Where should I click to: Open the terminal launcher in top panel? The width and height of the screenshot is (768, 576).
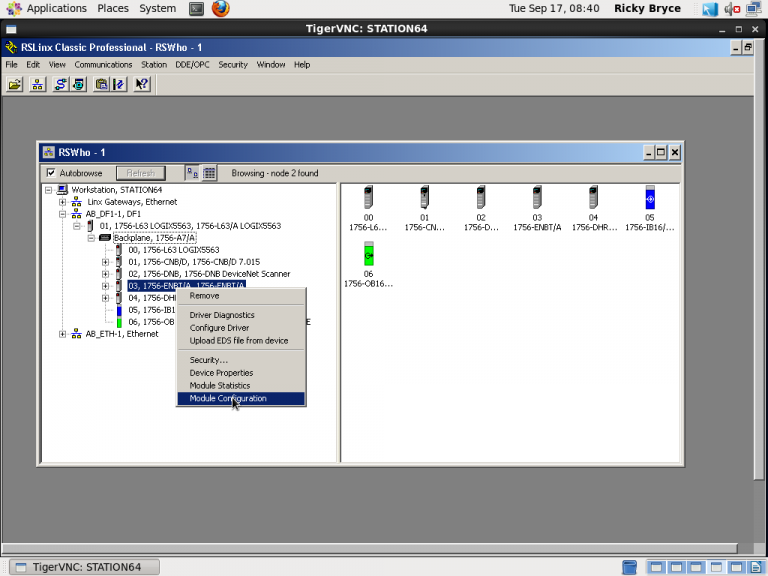tap(196, 8)
